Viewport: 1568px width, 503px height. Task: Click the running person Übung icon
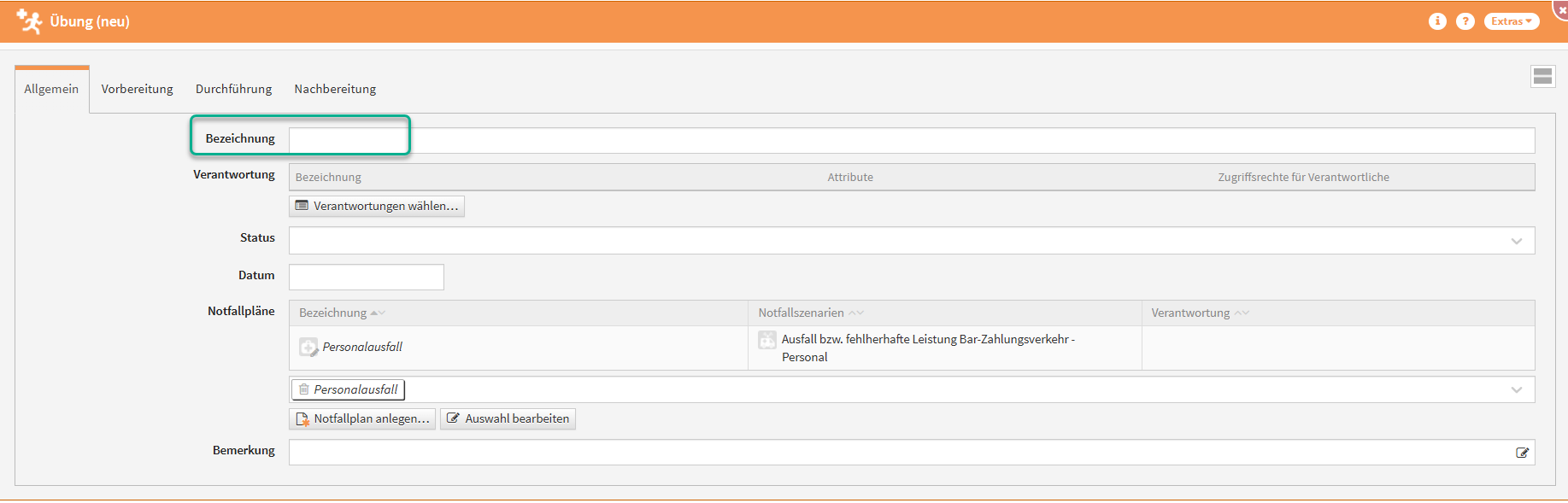[x=29, y=21]
